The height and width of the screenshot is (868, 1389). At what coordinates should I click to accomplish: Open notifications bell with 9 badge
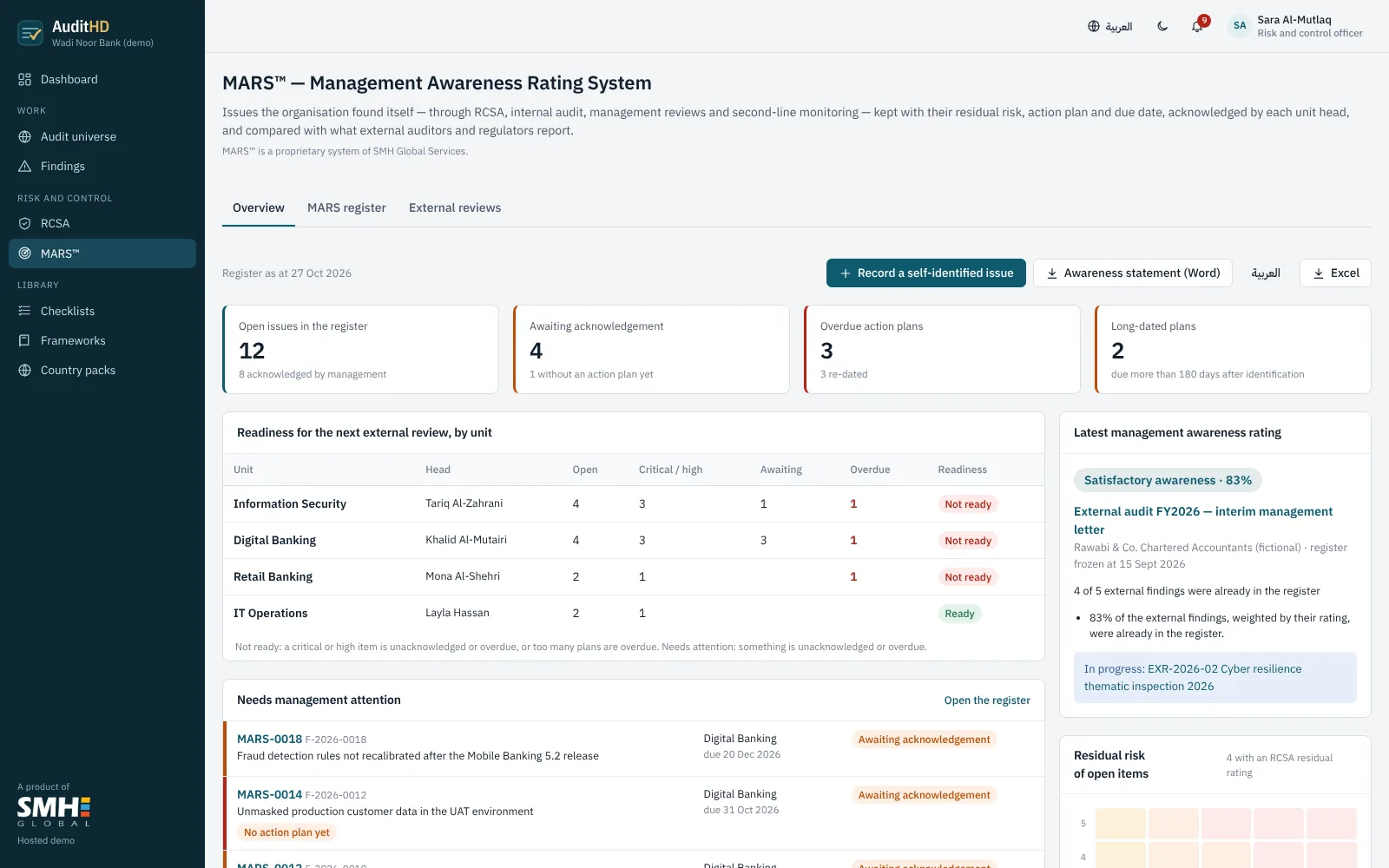[x=1198, y=25]
